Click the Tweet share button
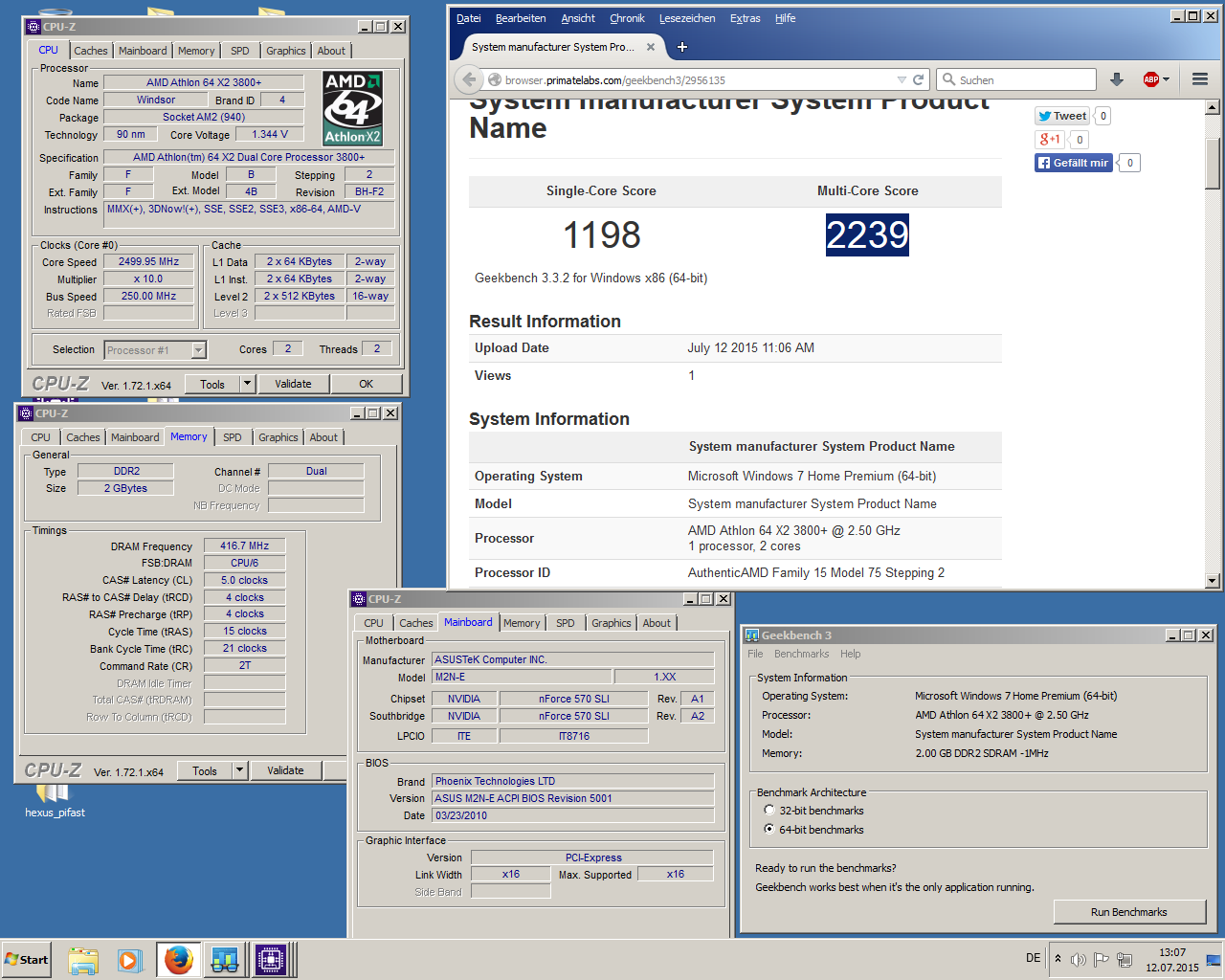This screenshot has height=980, width=1225. point(1062,116)
